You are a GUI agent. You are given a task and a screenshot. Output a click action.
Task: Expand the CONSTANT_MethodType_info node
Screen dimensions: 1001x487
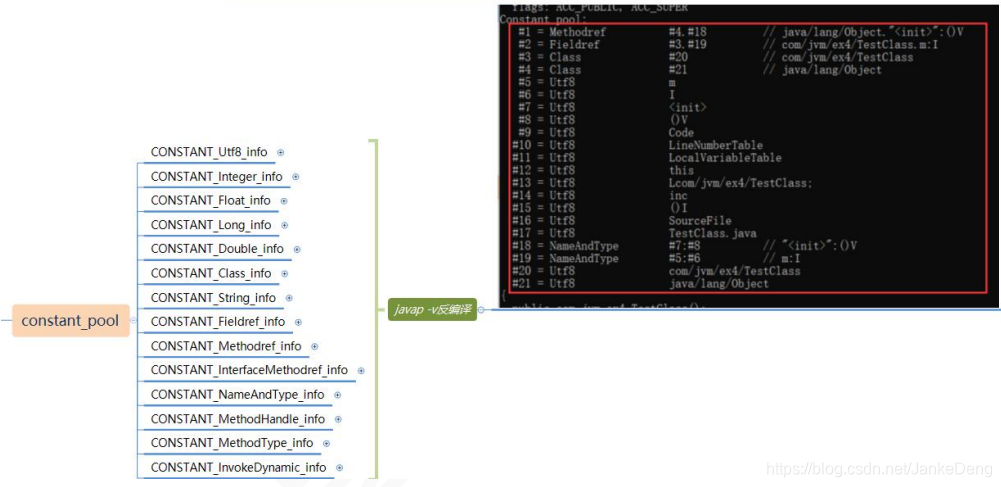click(326, 444)
